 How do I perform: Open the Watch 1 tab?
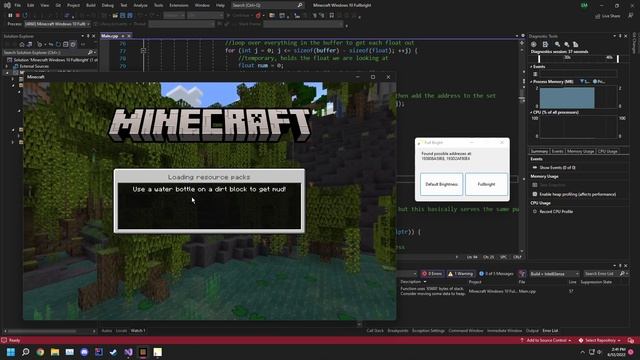[138, 331]
